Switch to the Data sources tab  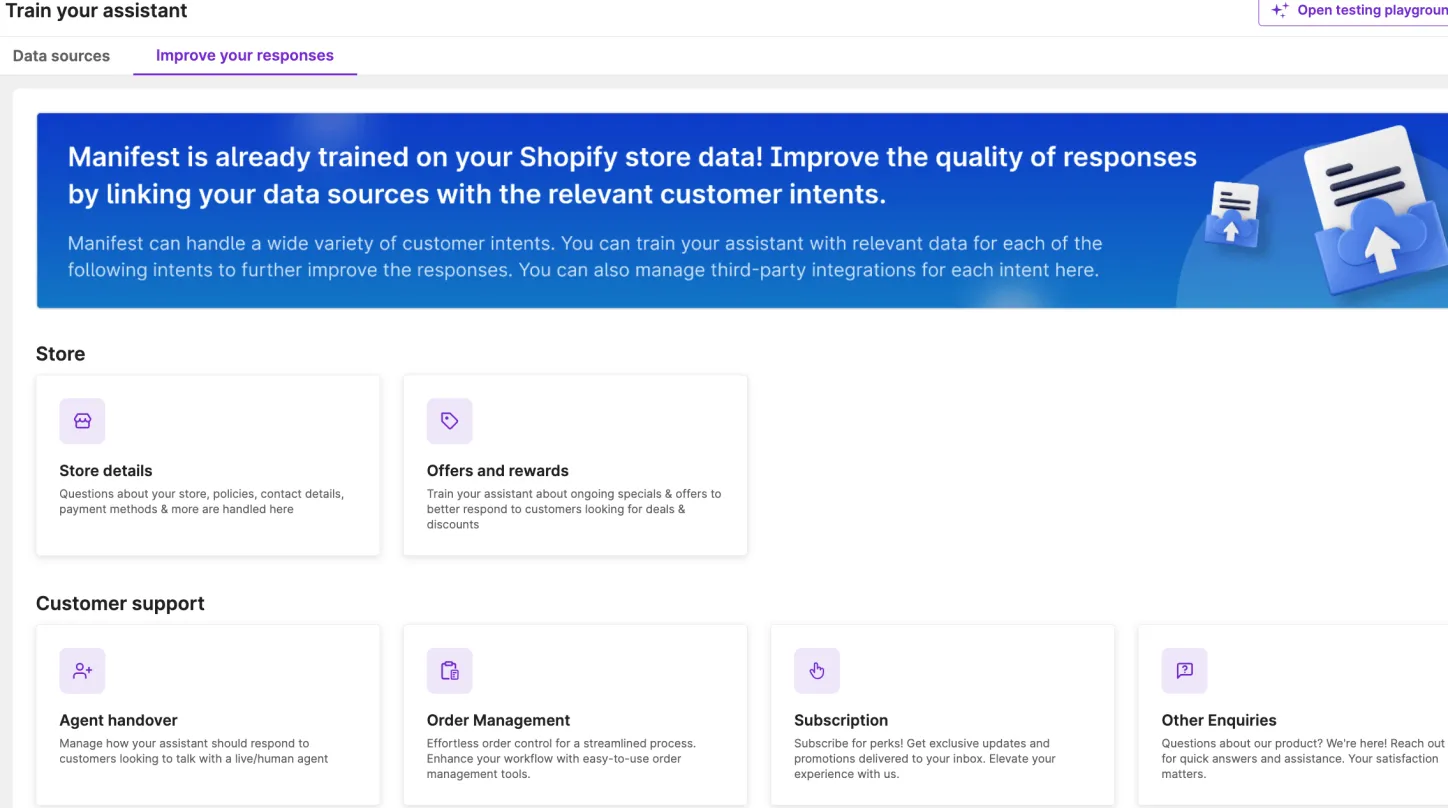pos(61,56)
